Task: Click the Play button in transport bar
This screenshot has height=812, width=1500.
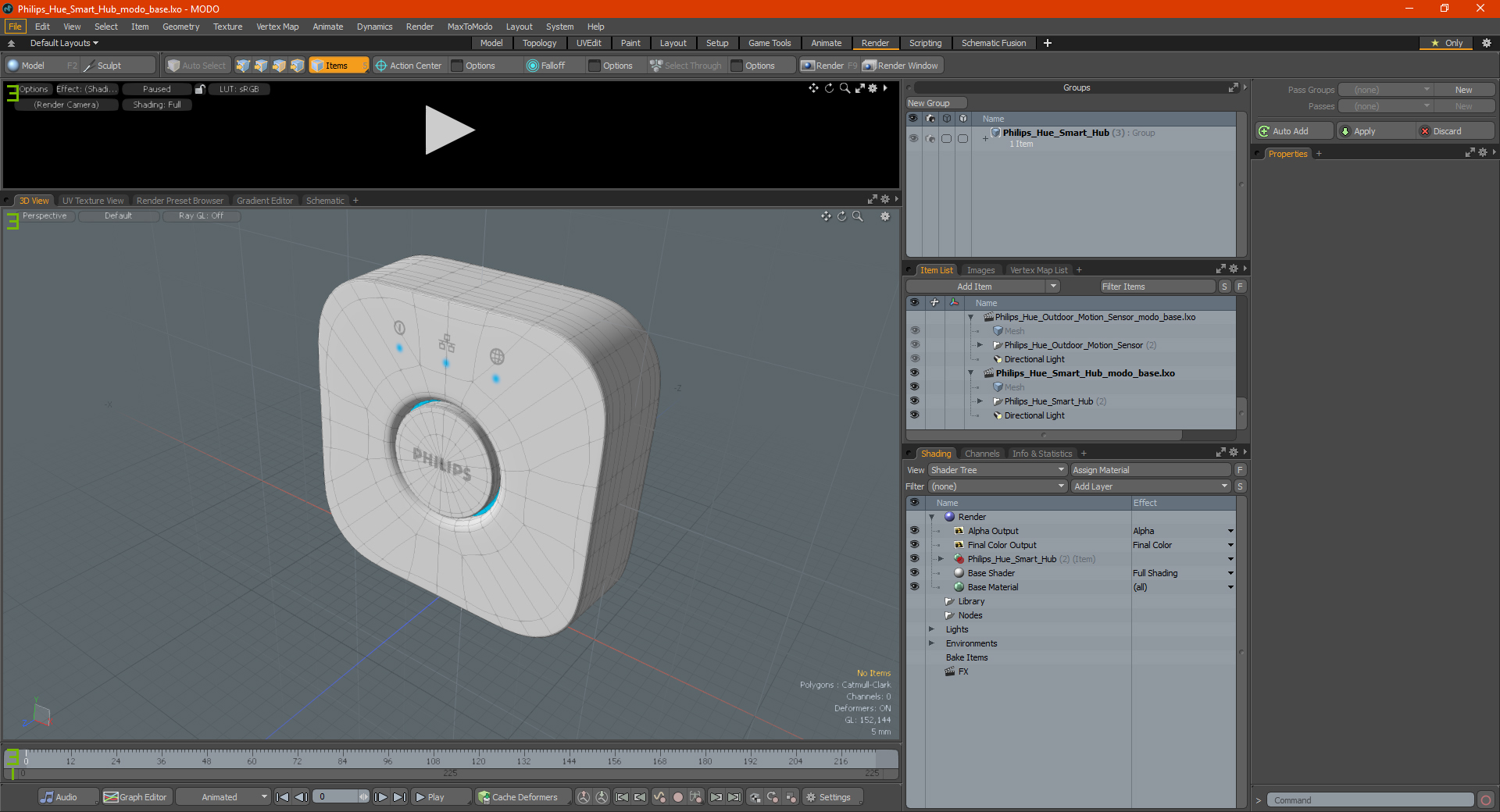Action: point(440,797)
